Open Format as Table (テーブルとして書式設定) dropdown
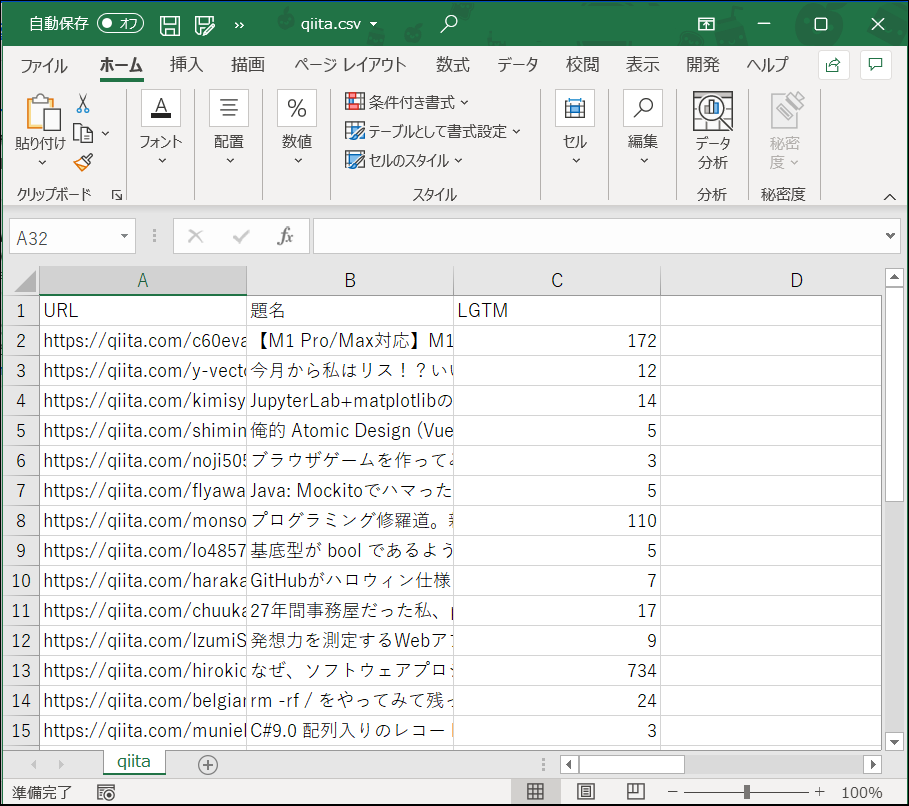The image size is (909, 806). [x=432, y=131]
